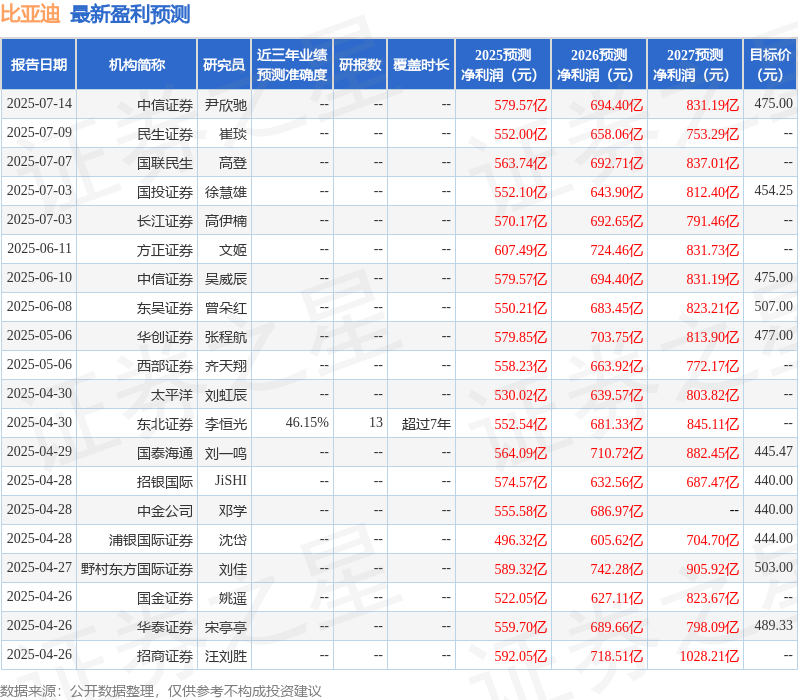798x700 pixels.
Task: Click the 555.58亿 forecast value
Action: (x=521, y=512)
